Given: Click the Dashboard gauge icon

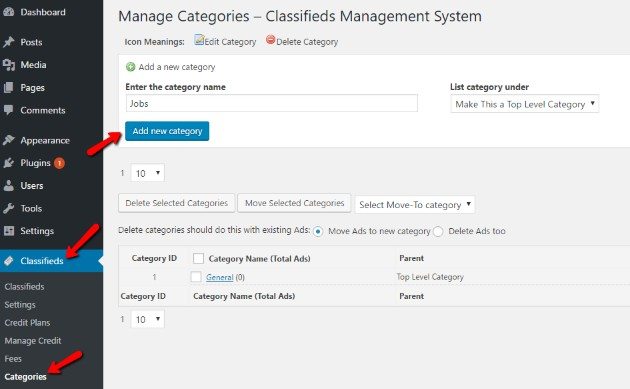Looking at the screenshot, I should coord(8,12).
